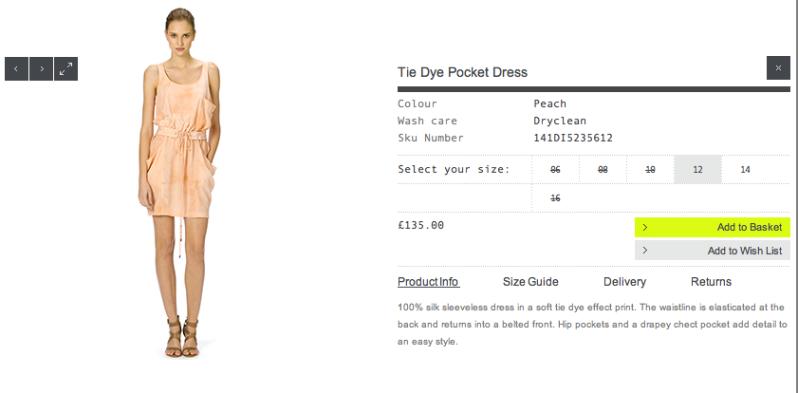Viewport: 798px width, 393px height.
Task: Add the dress to basket
Action: 712,228
